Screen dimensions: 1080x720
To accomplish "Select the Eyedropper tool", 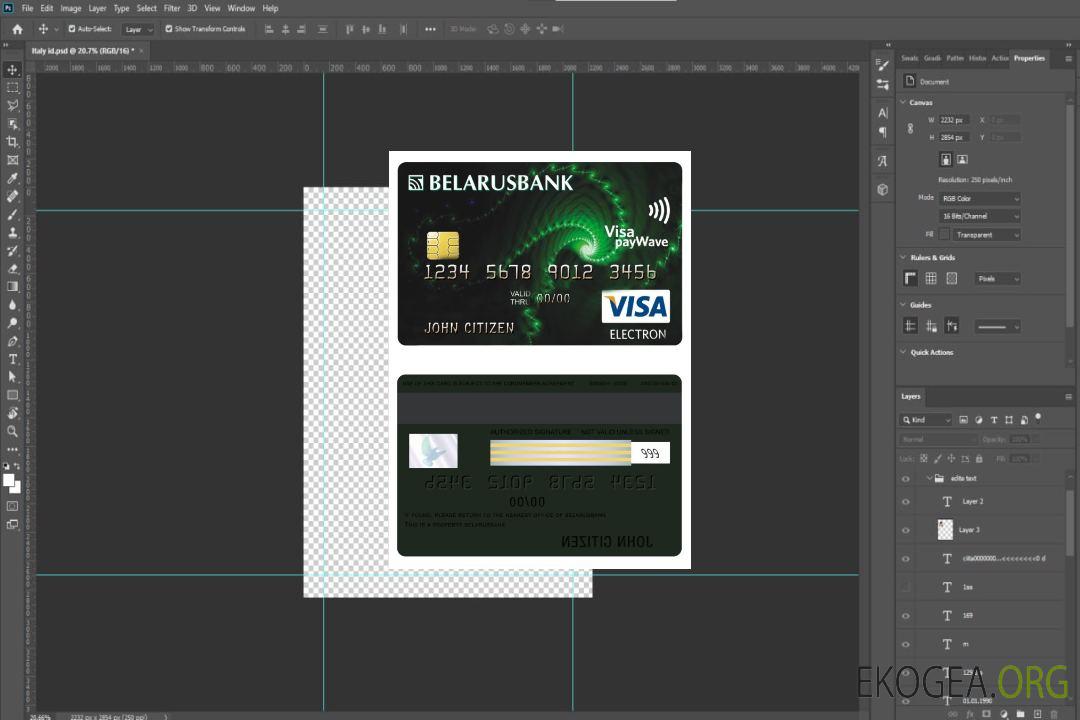I will click(12, 178).
